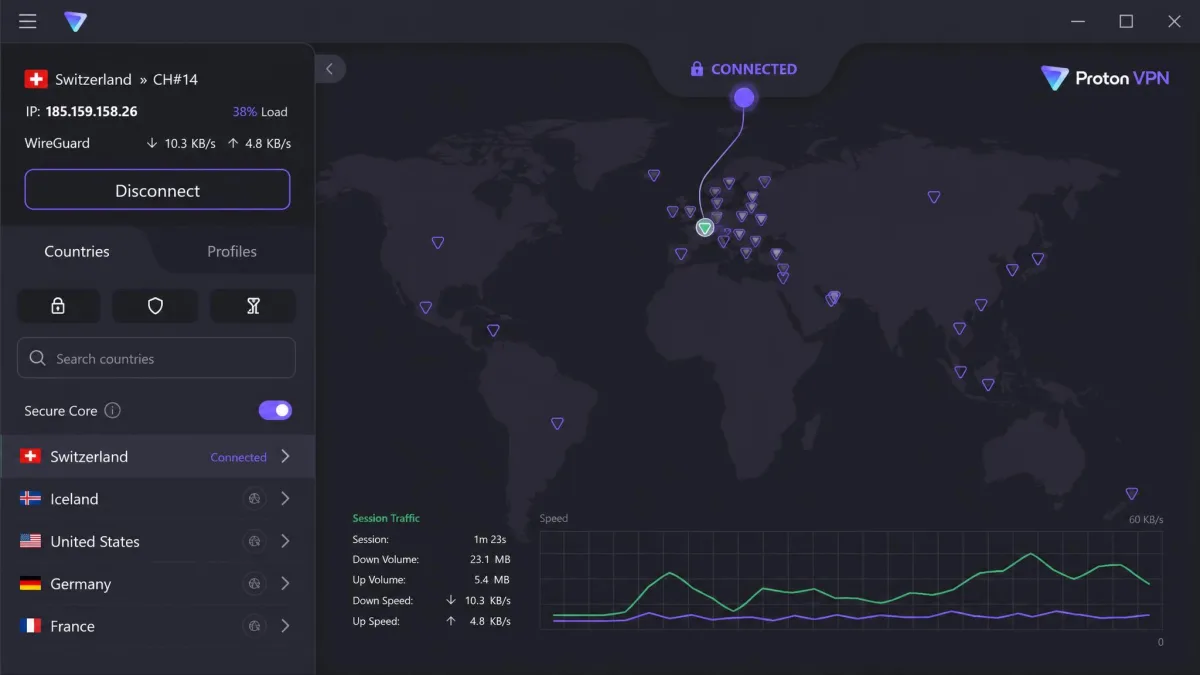Enable the NetShield shield icon
The width and height of the screenshot is (1200, 675).
point(155,306)
